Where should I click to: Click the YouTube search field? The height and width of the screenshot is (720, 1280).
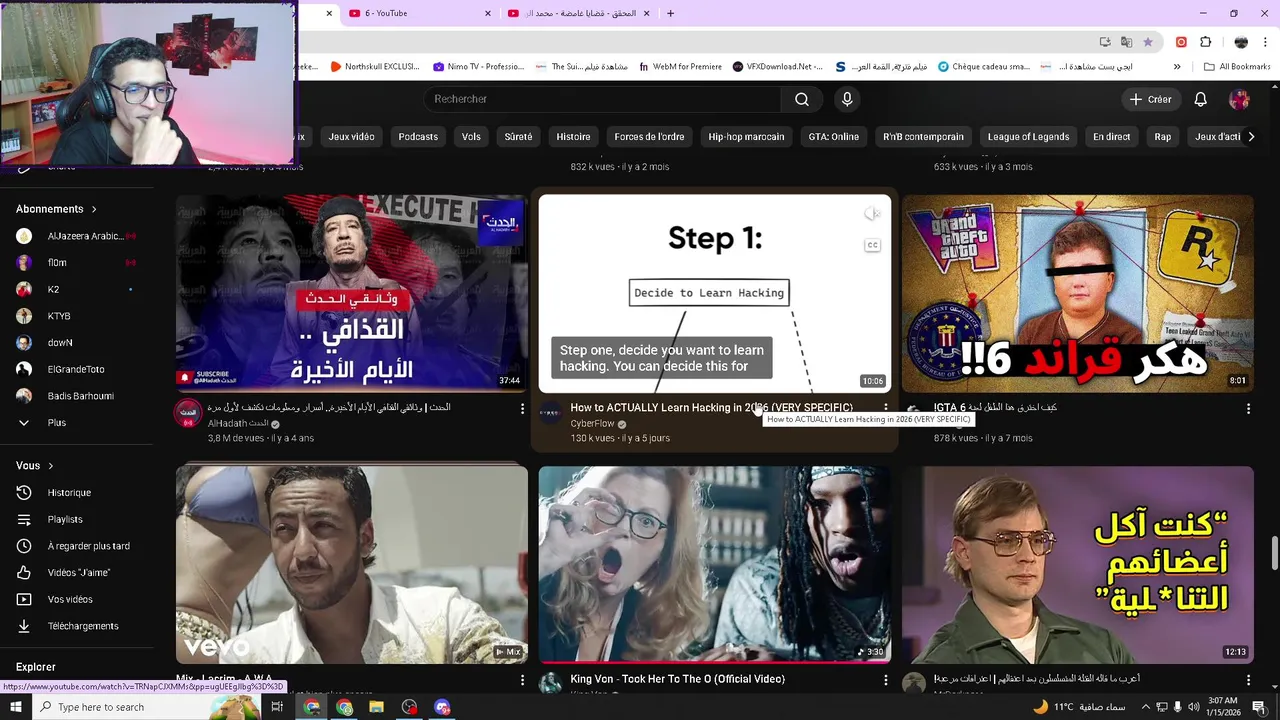(x=603, y=99)
